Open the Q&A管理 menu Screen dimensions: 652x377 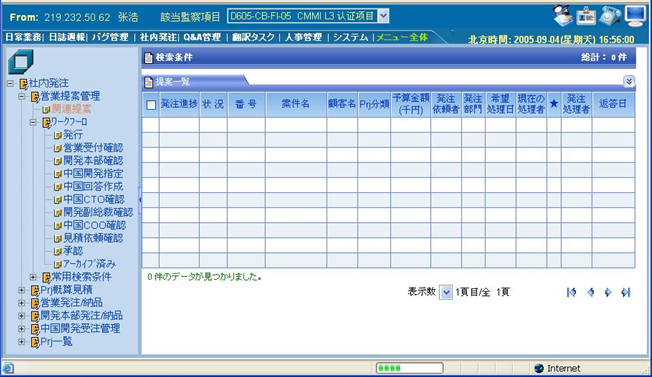[202, 37]
